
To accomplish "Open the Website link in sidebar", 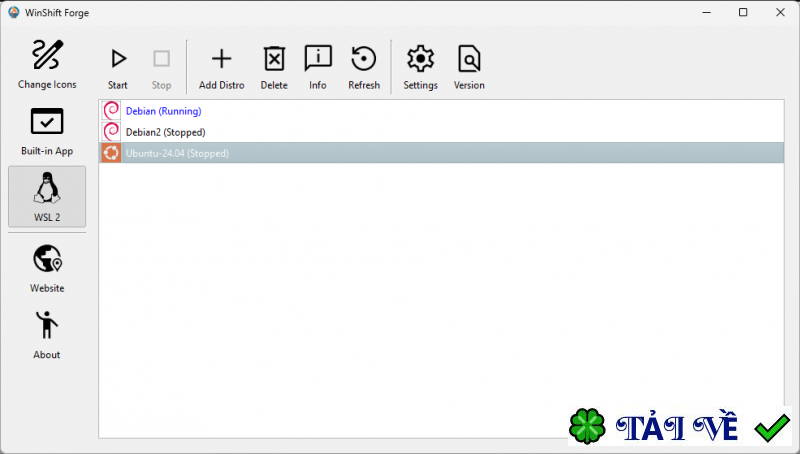I will click(47, 268).
